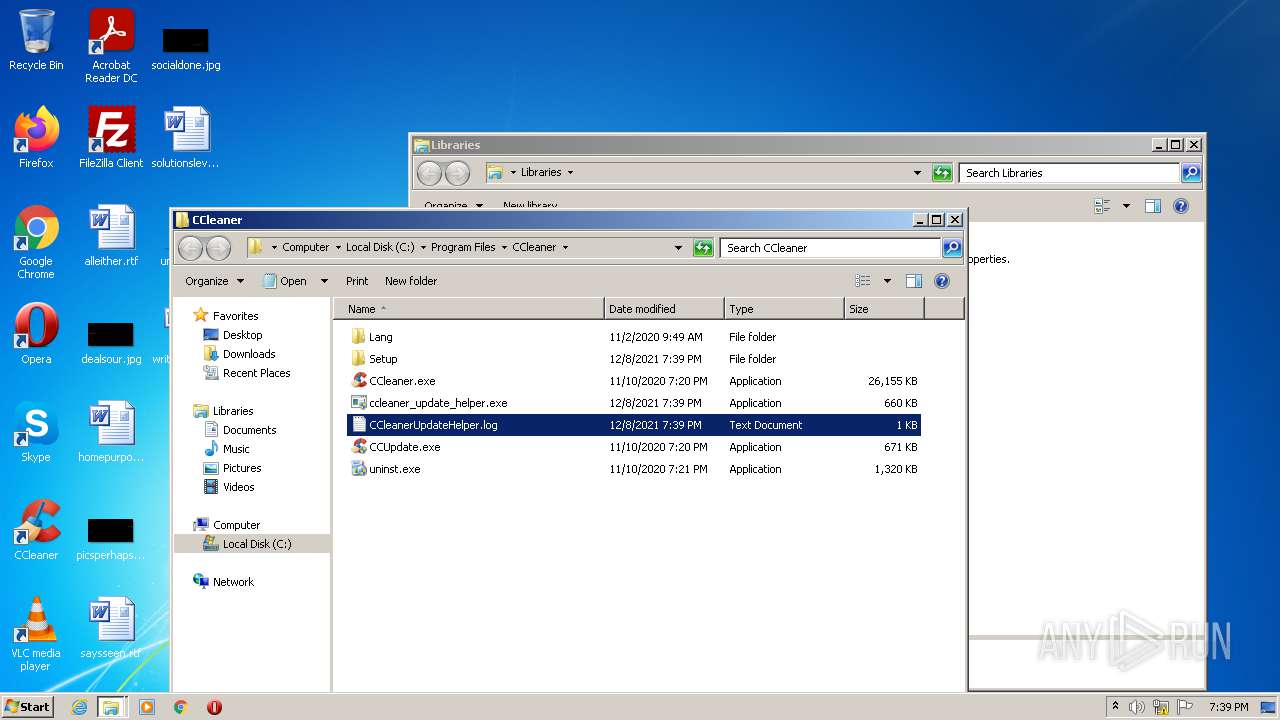The image size is (1280, 720).
Task: Launch Skype desktop shortcut
Action: (x=36, y=432)
